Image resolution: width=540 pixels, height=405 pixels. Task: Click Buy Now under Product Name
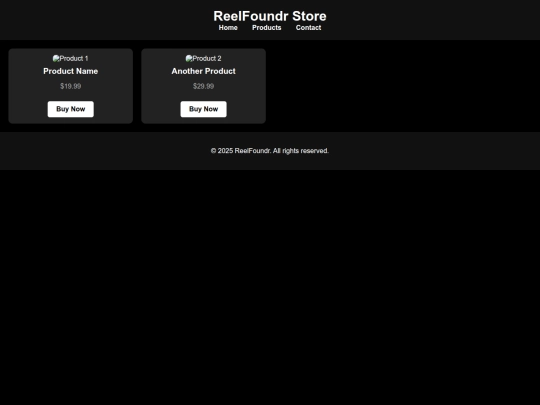click(71, 109)
